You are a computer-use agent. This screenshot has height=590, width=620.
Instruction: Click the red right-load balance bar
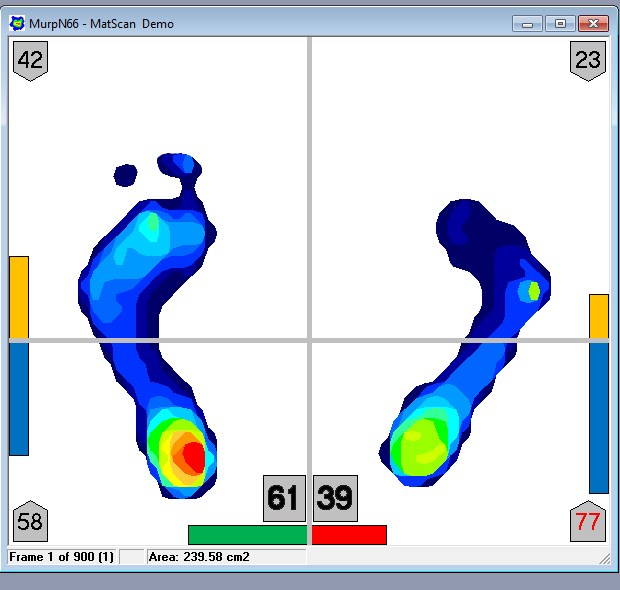(x=349, y=535)
